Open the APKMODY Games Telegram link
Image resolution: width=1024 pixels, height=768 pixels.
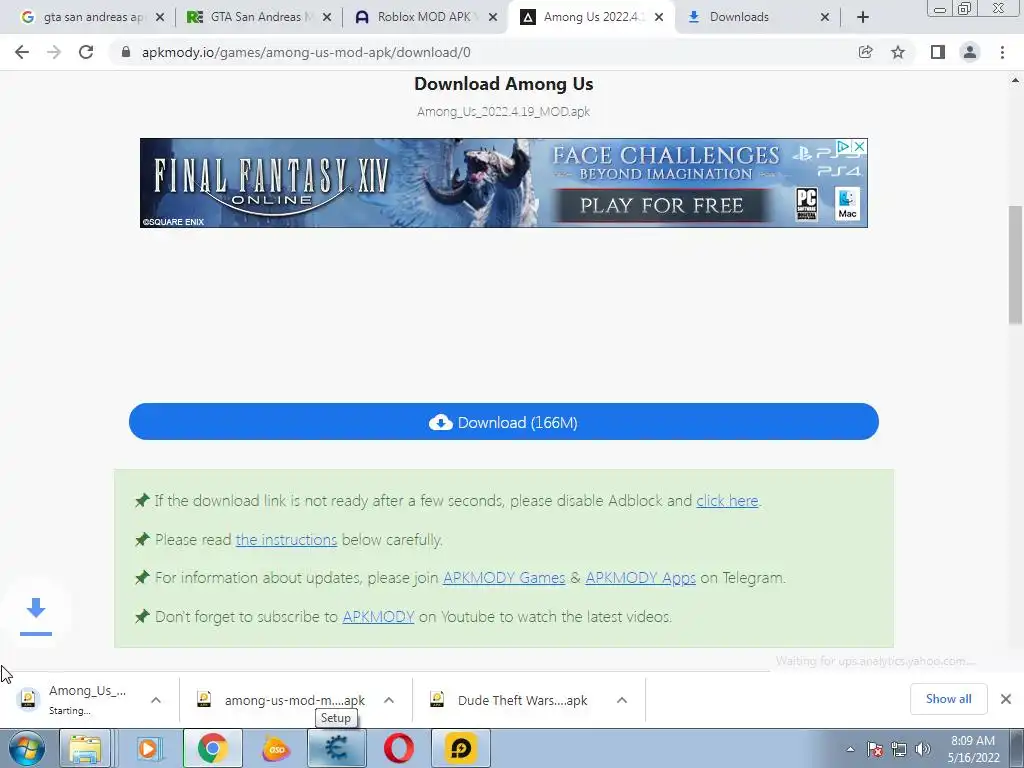[x=504, y=578]
